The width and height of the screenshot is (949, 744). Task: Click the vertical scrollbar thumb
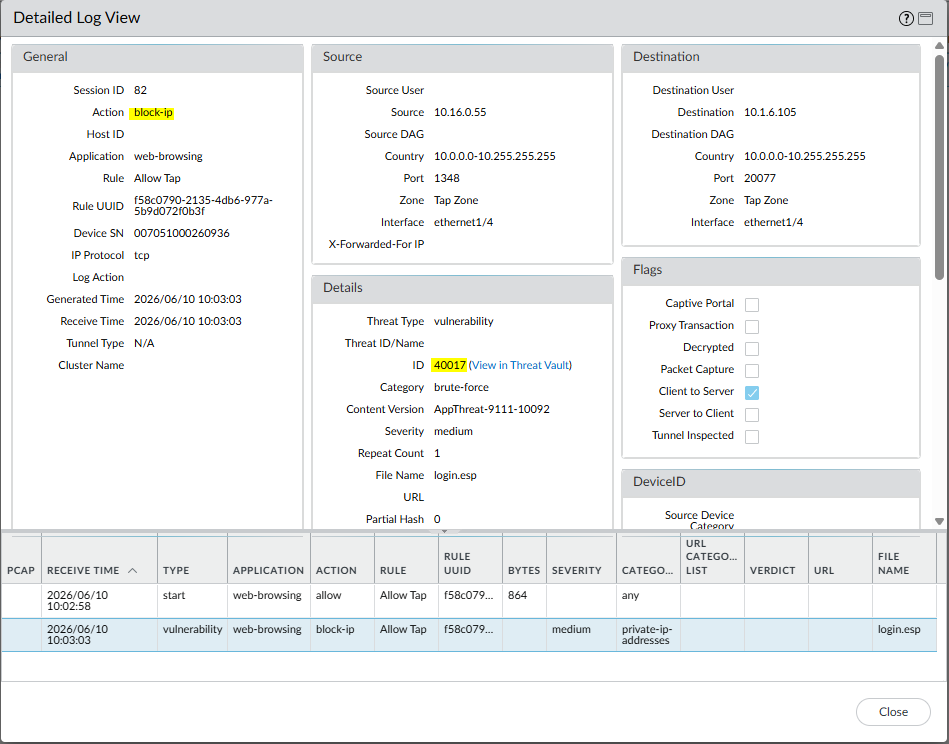click(x=939, y=166)
